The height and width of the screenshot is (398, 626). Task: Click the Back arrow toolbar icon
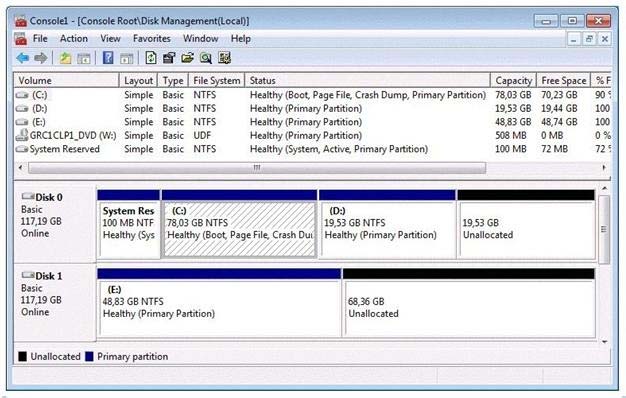coord(23,58)
